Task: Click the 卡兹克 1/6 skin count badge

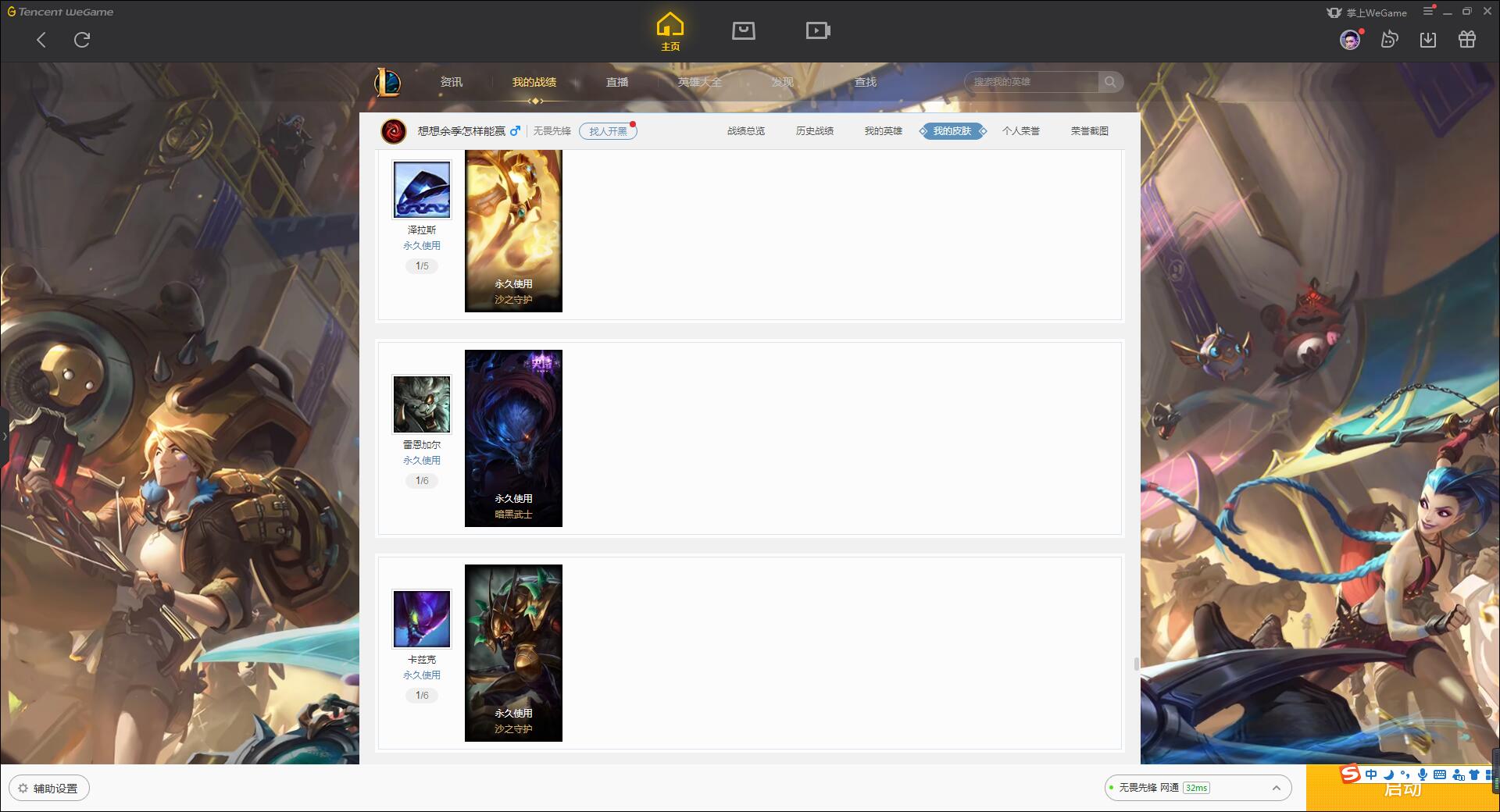Action: (x=422, y=696)
